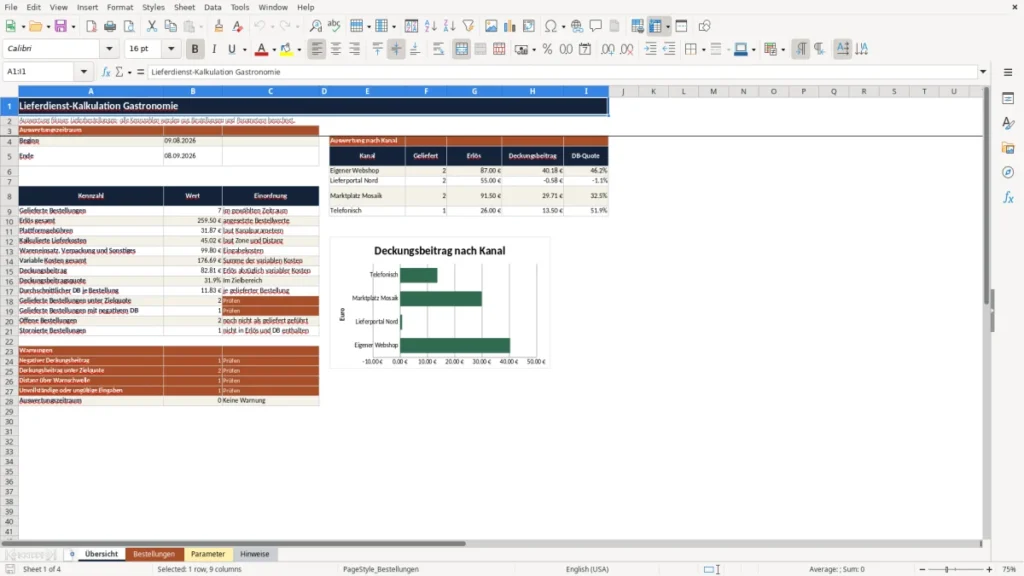Switch to the Parameter sheet tab
Viewport: 1024px width, 576px height.
point(208,554)
